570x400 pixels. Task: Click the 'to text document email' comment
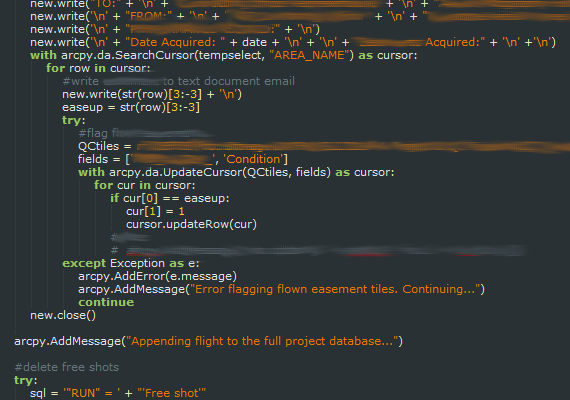pos(229,81)
